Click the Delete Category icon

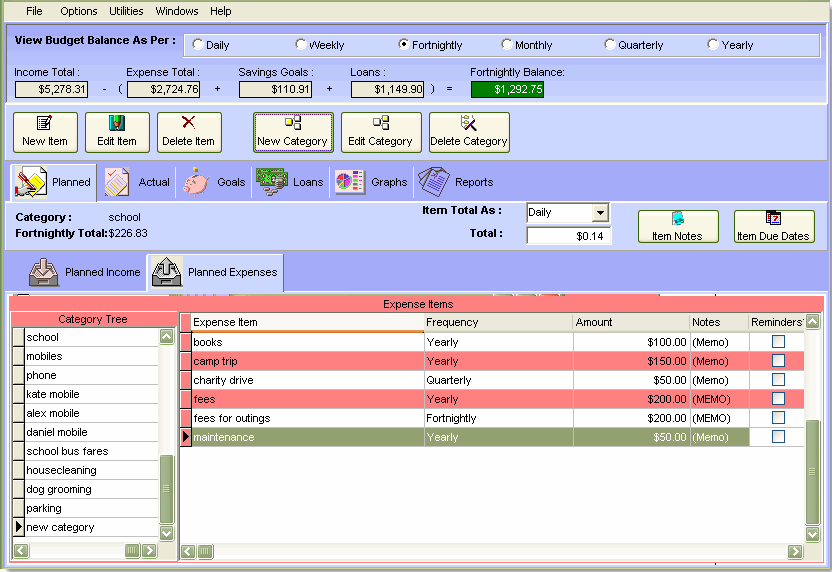[469, 123]
